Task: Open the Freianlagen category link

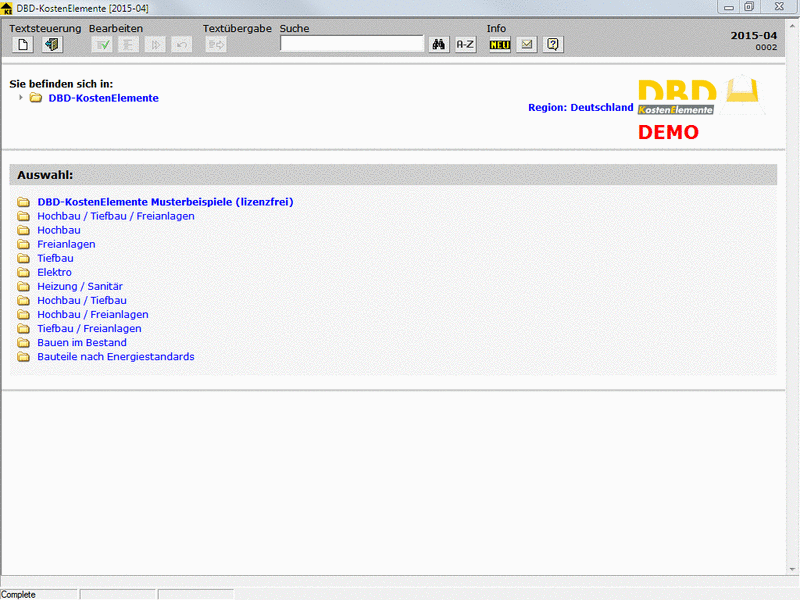Action: point(66,244)
